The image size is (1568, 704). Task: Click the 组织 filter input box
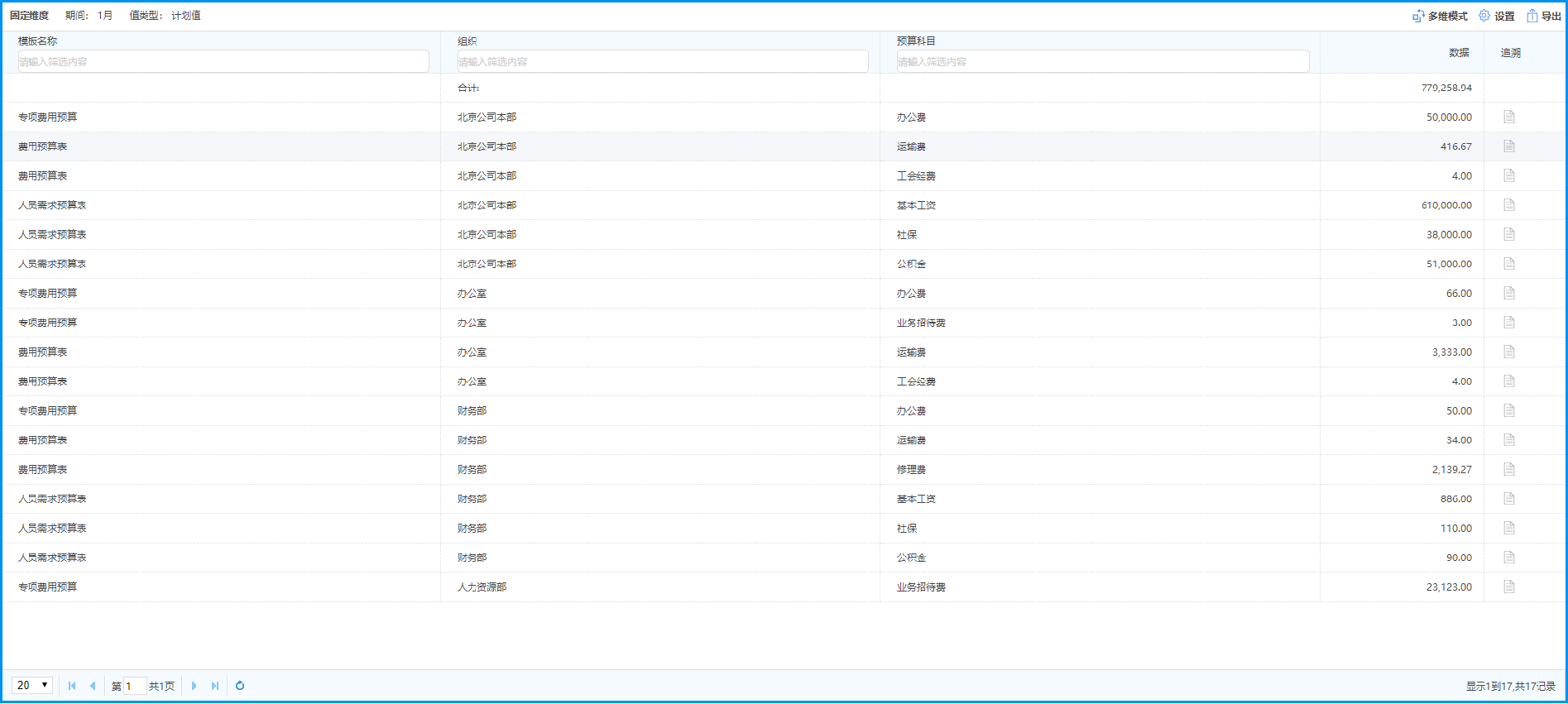pyautogui.click(x=662, y=61)
